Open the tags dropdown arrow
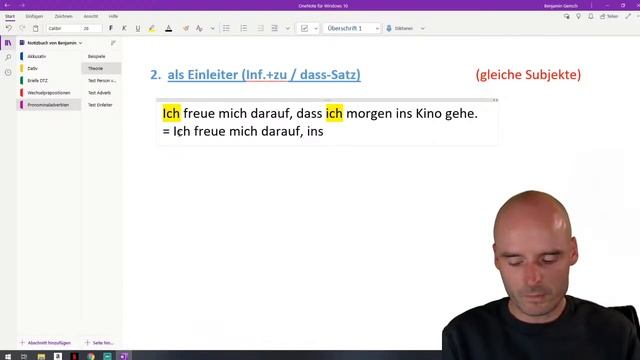 (316, 29)
